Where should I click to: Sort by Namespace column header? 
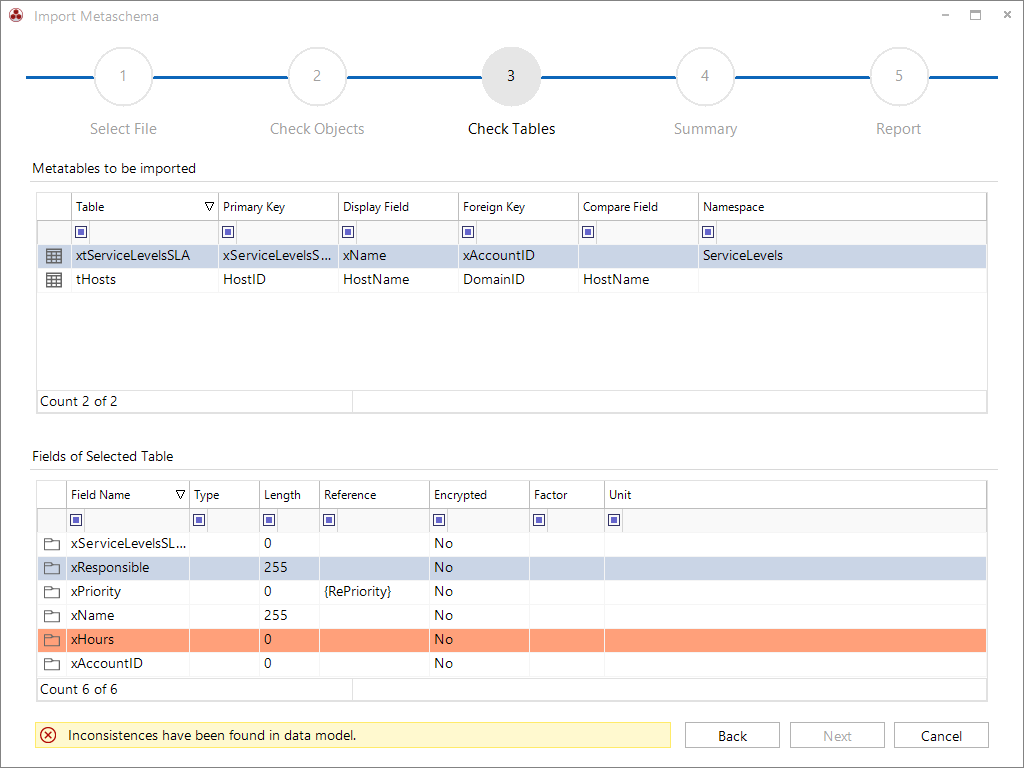[x=842, y=206]
